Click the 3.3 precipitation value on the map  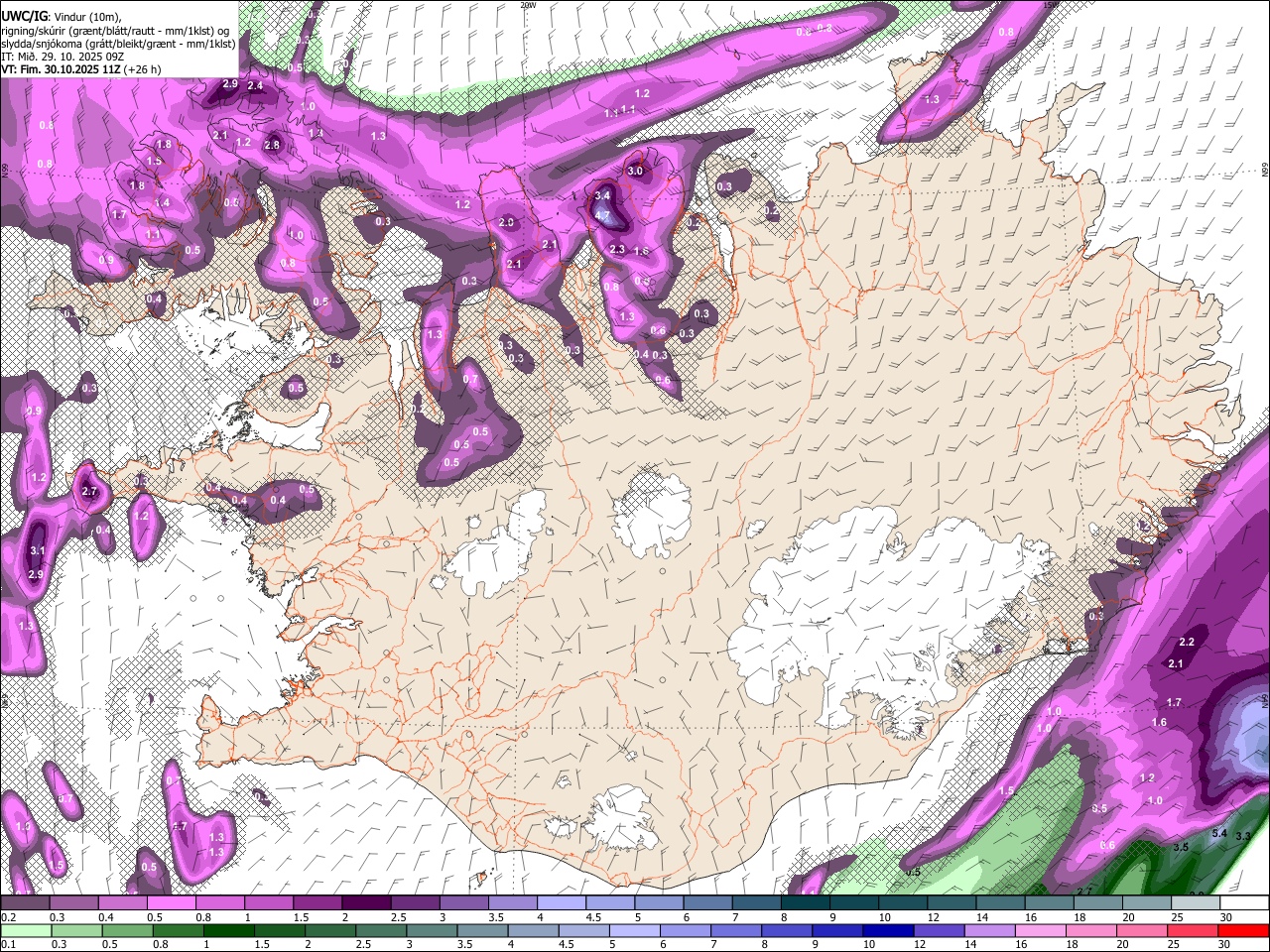coord(1243,836)
